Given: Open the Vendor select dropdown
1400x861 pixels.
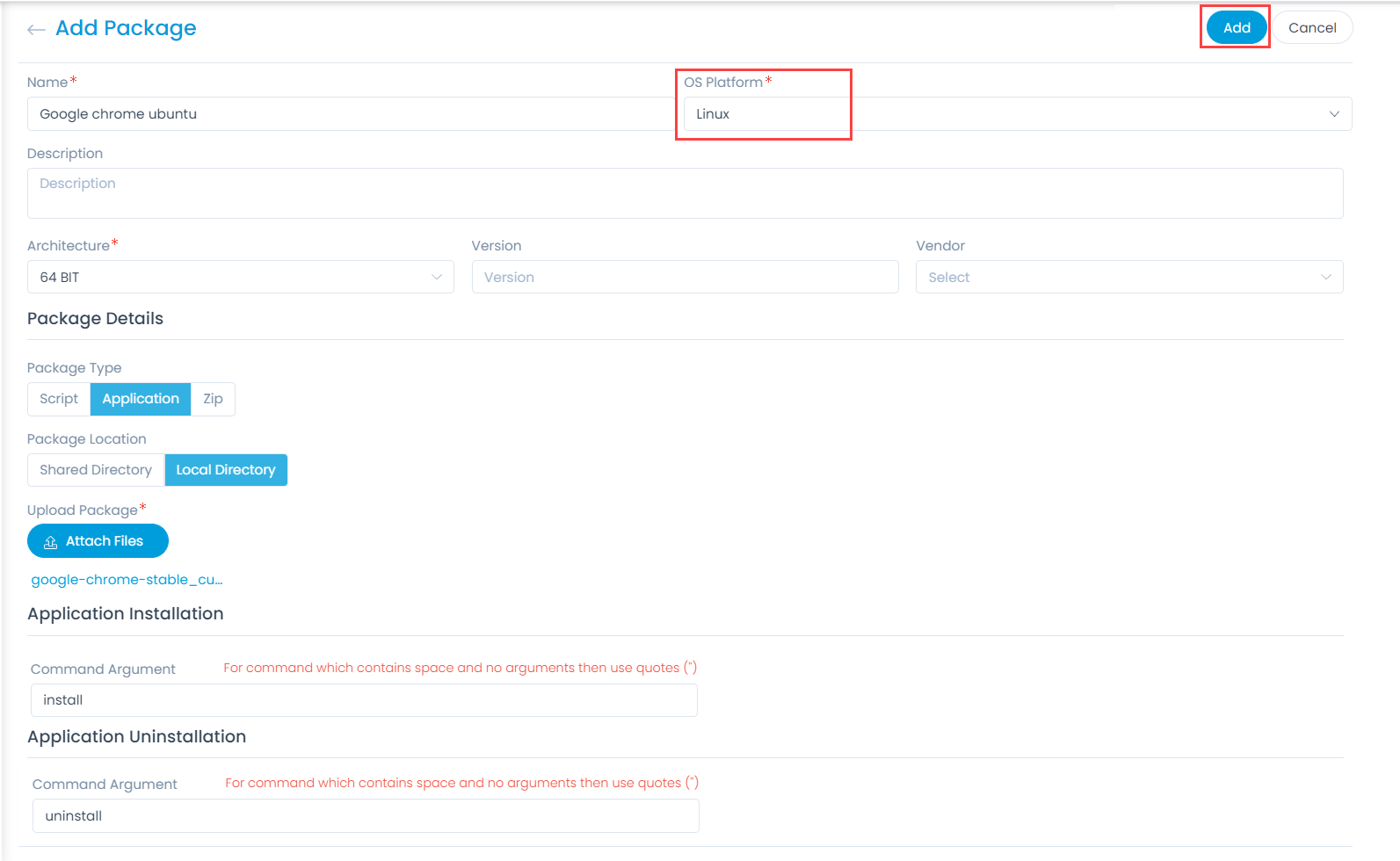Looking at the screenshot, I should coord(1128,278).
